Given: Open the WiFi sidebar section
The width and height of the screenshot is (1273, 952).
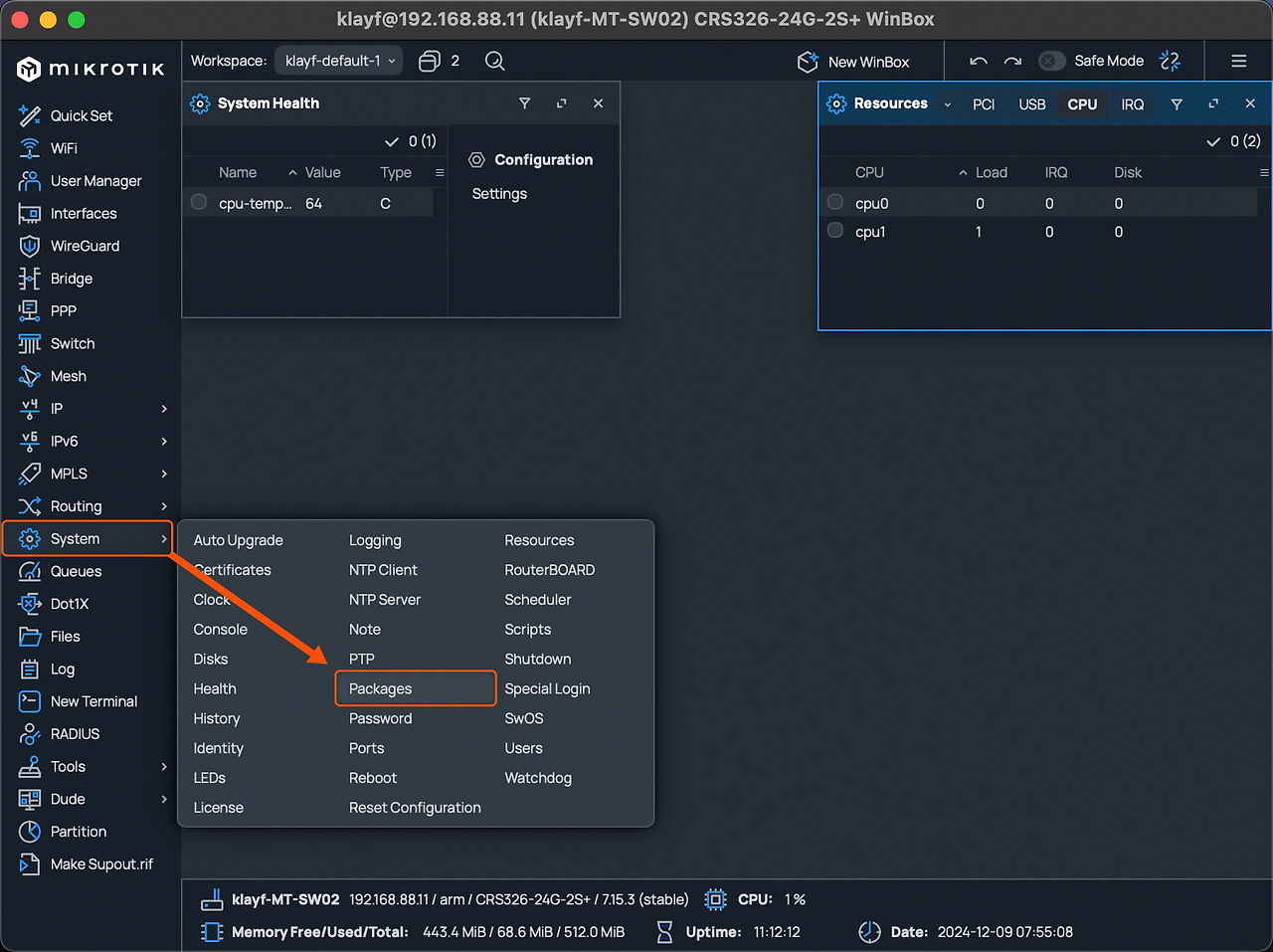Looking at the screenshot, I should point(64,148).
